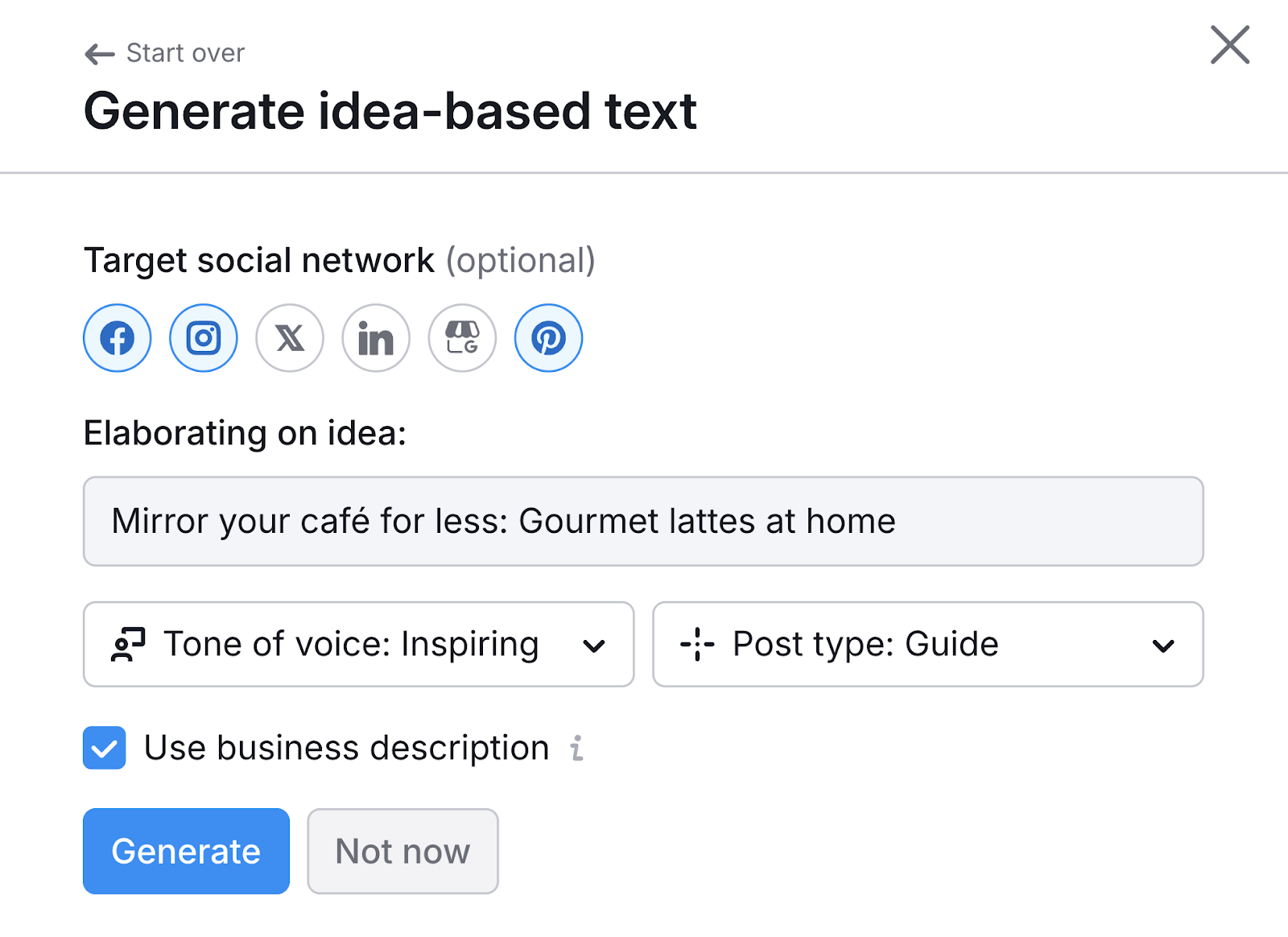Click the back arrow next to Start over
The width and height of the screenshot is (1288, 937).
pyautogui.click(x=97, y=52)
